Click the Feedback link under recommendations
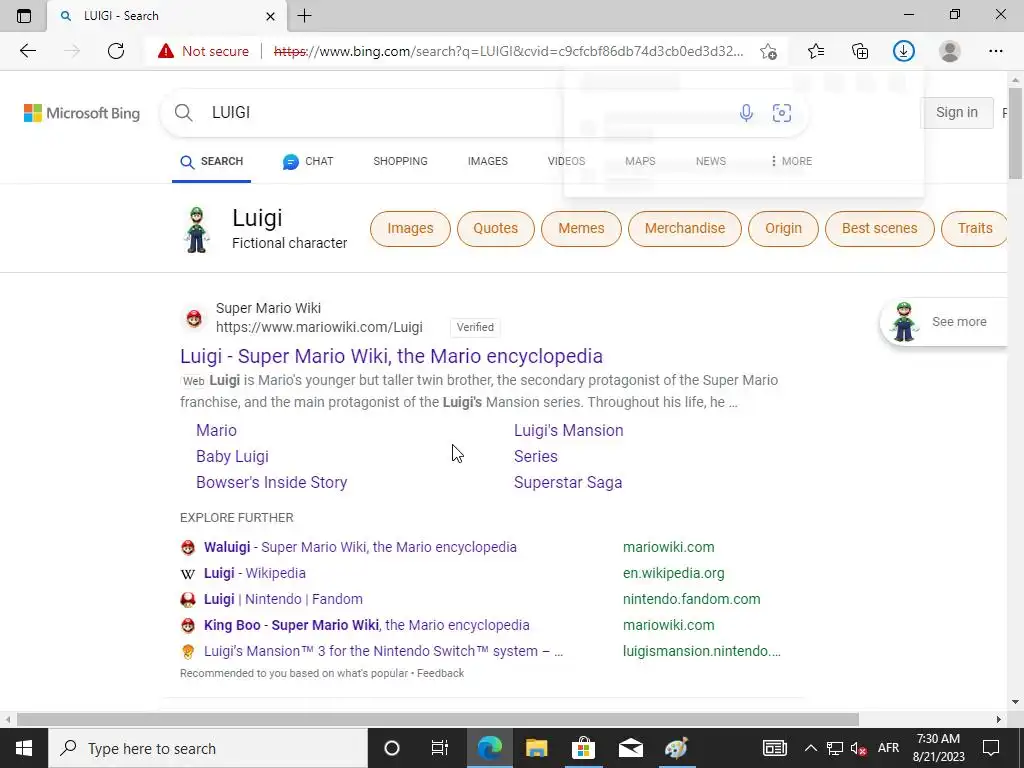The width and height of the screenshot is (1024, 768). [440, 673]
